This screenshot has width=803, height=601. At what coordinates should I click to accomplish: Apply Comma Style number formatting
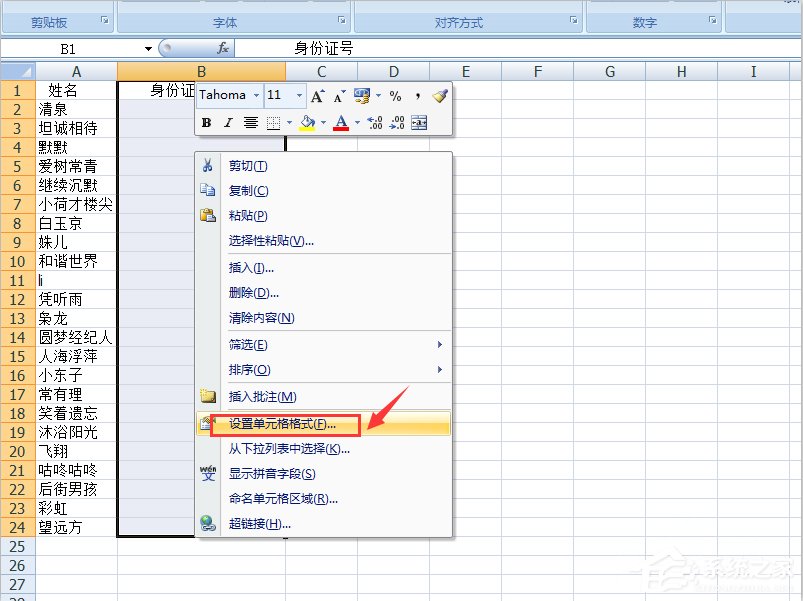click(x=417, y=97)
